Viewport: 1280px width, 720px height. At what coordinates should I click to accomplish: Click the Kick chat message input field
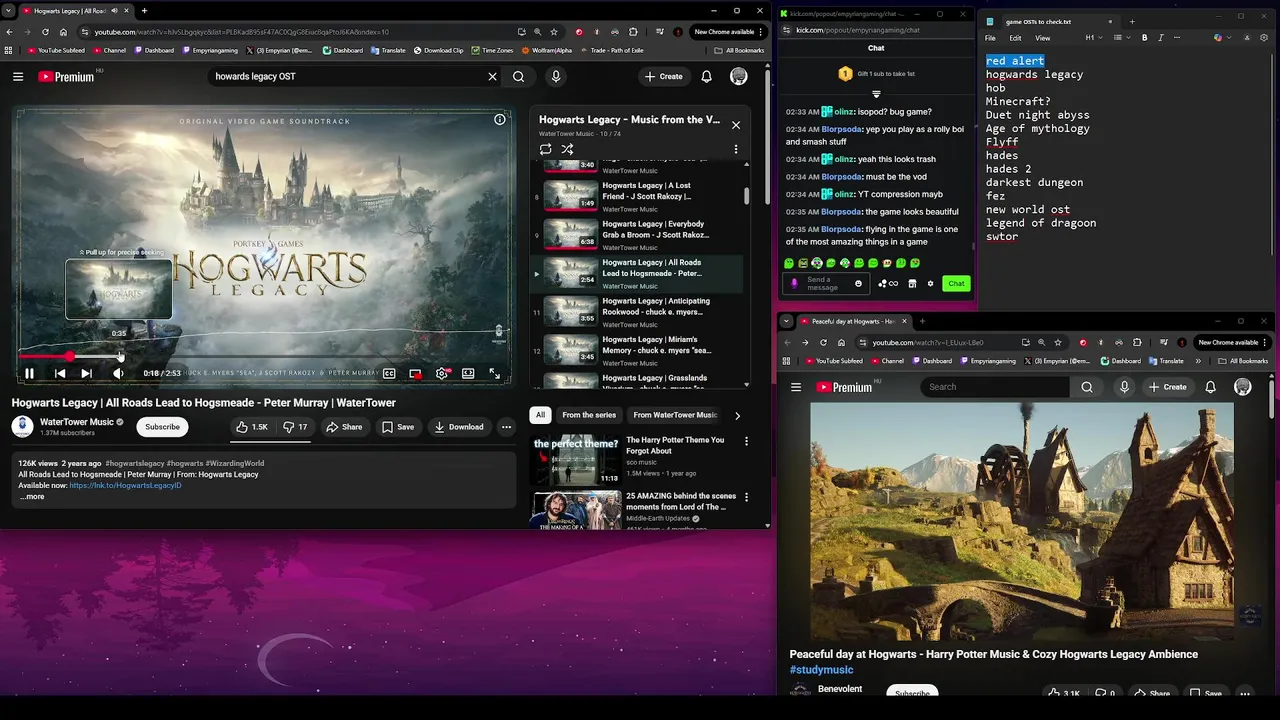828,284
